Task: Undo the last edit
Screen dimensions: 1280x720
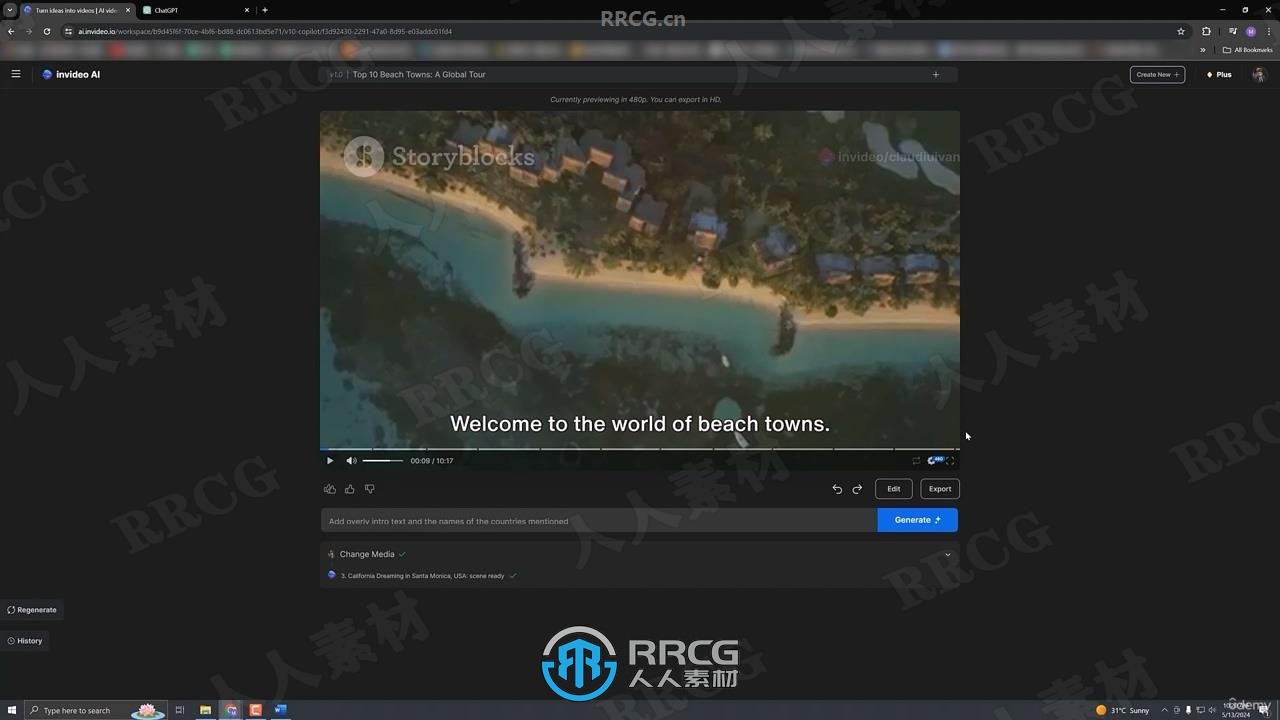Action: point(837,489)
